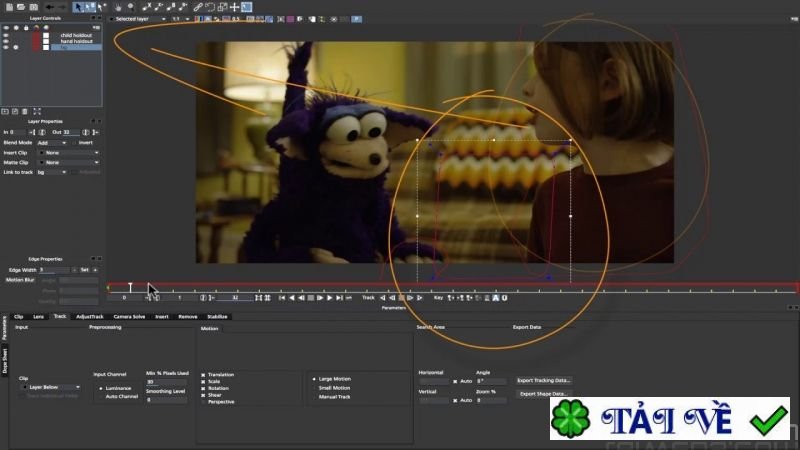Select the Transform move cross tool
800x450 pixels.
click(x=234, y=7)
